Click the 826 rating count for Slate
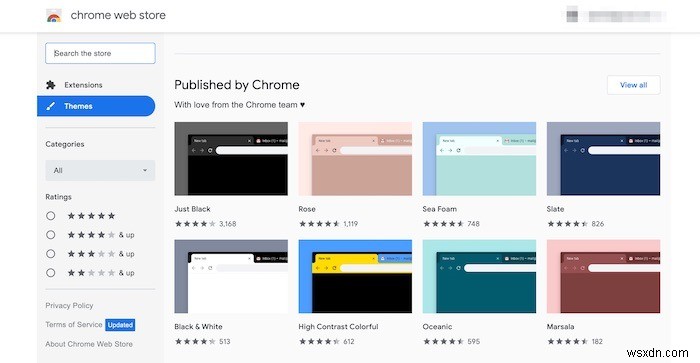 pyautogui.click(x=598, y=224)
